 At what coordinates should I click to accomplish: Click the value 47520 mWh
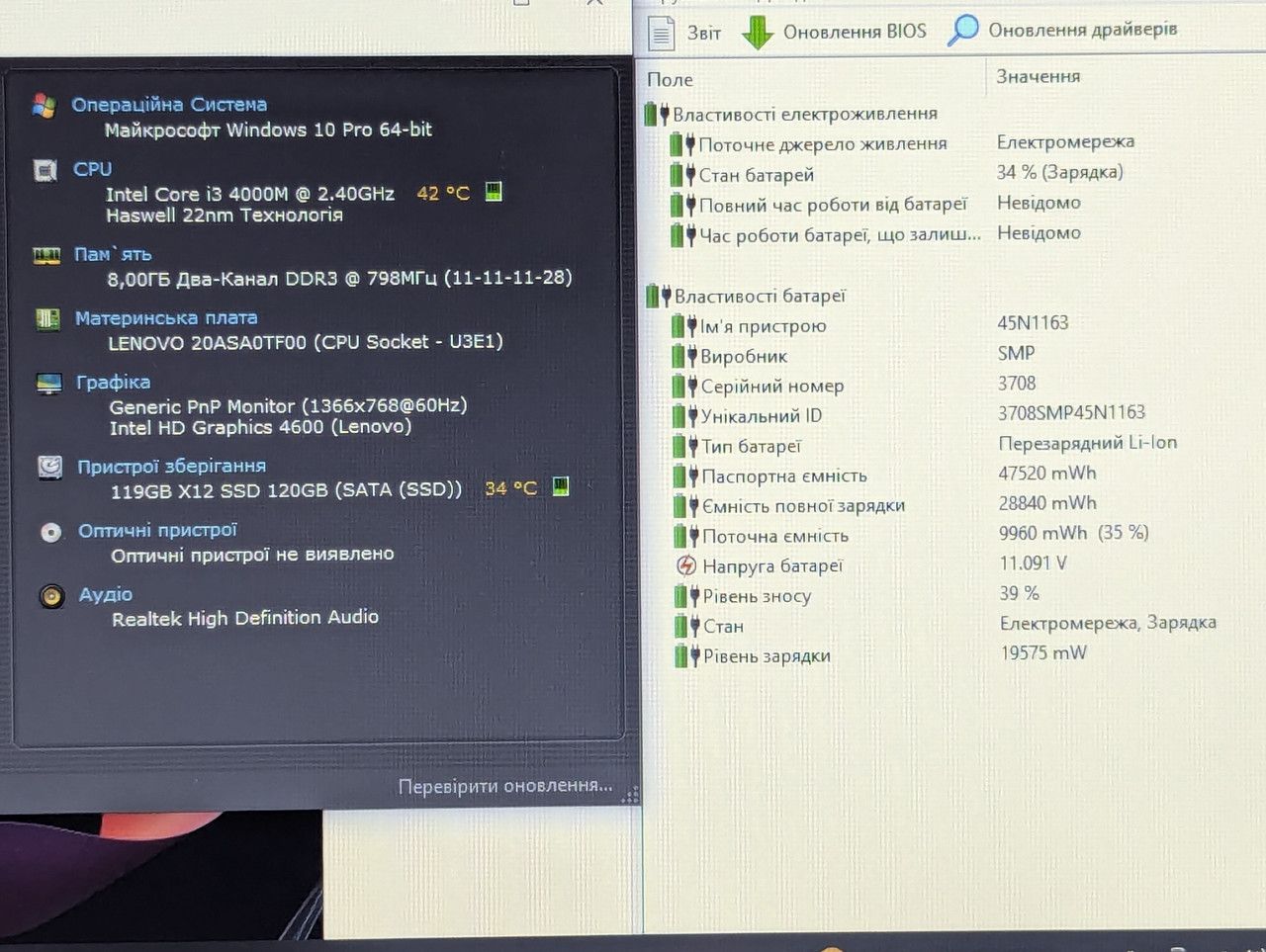click(x=1047, y=474)
